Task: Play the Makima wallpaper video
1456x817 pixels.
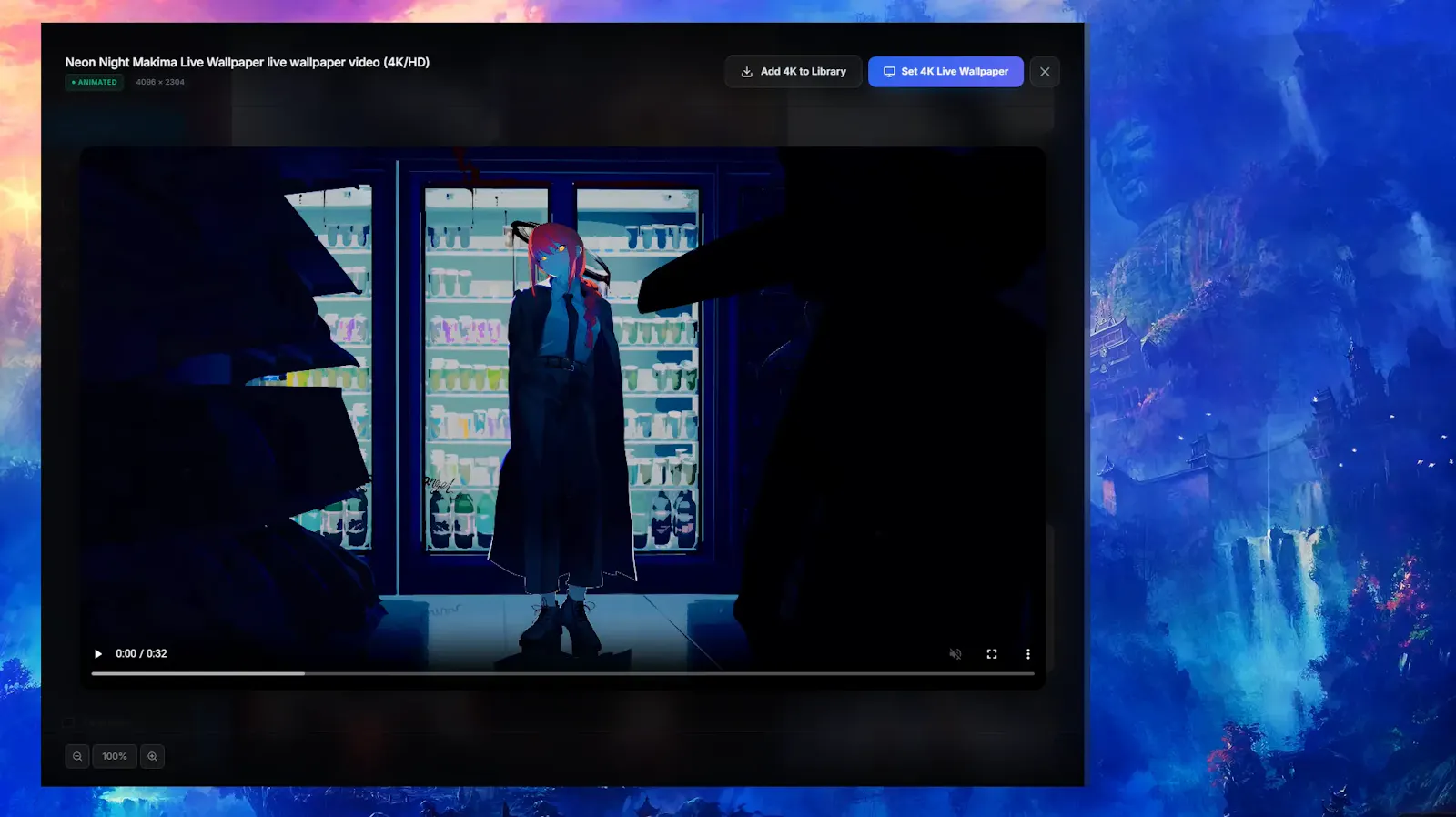Action: tap(98, 654)
